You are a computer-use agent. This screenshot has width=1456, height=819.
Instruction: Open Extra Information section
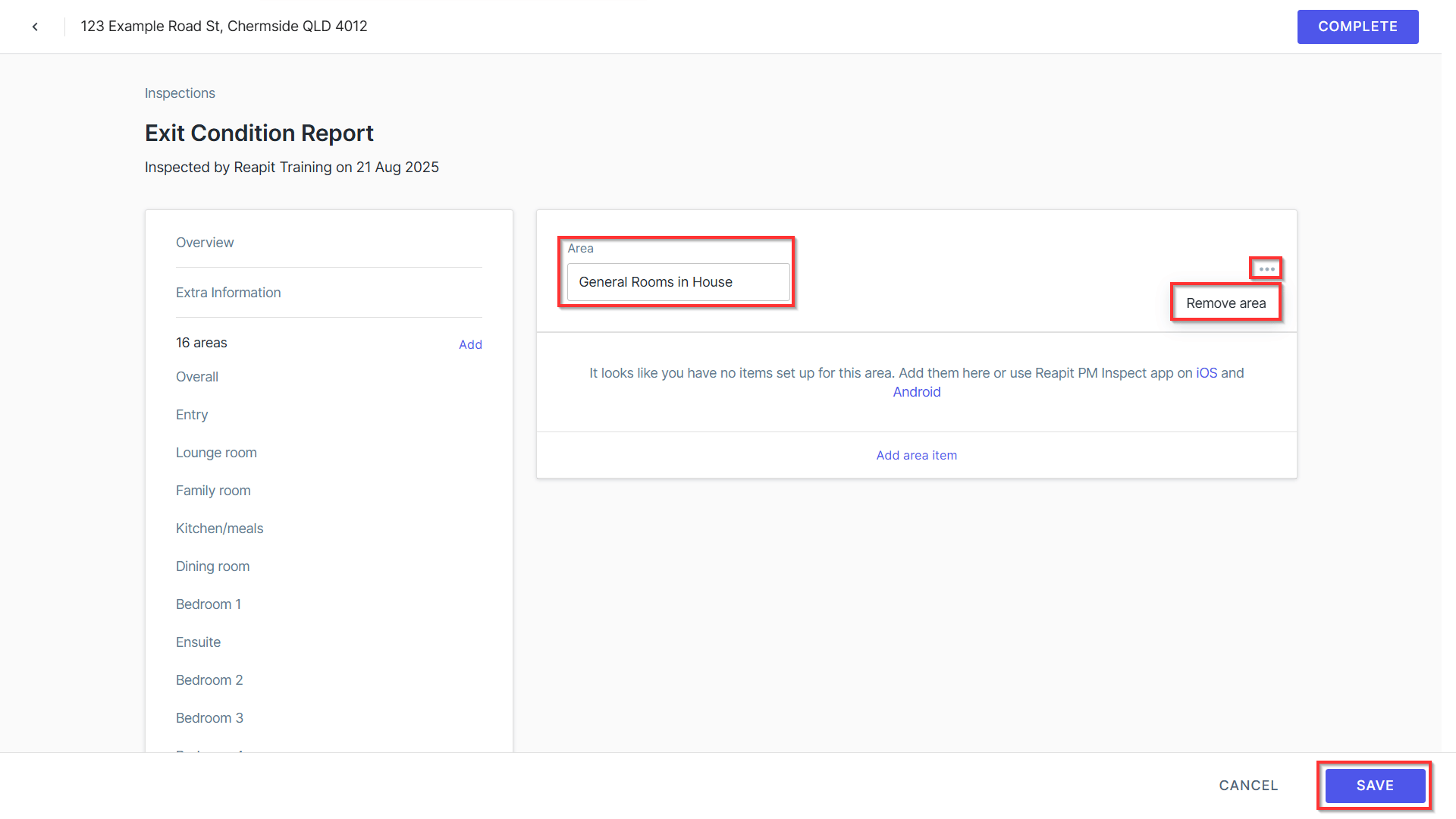tap(228, 293)
